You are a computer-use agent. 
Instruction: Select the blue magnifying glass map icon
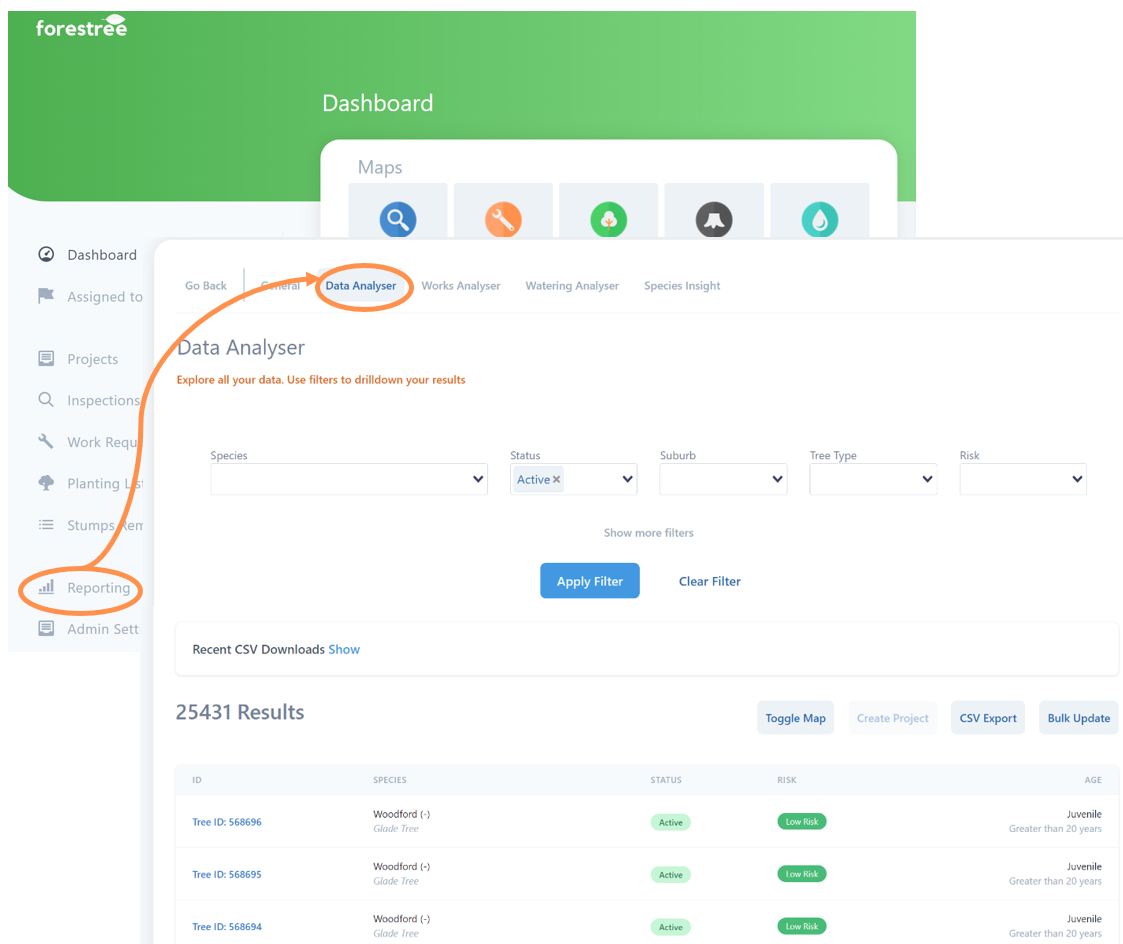pos(398,219)
